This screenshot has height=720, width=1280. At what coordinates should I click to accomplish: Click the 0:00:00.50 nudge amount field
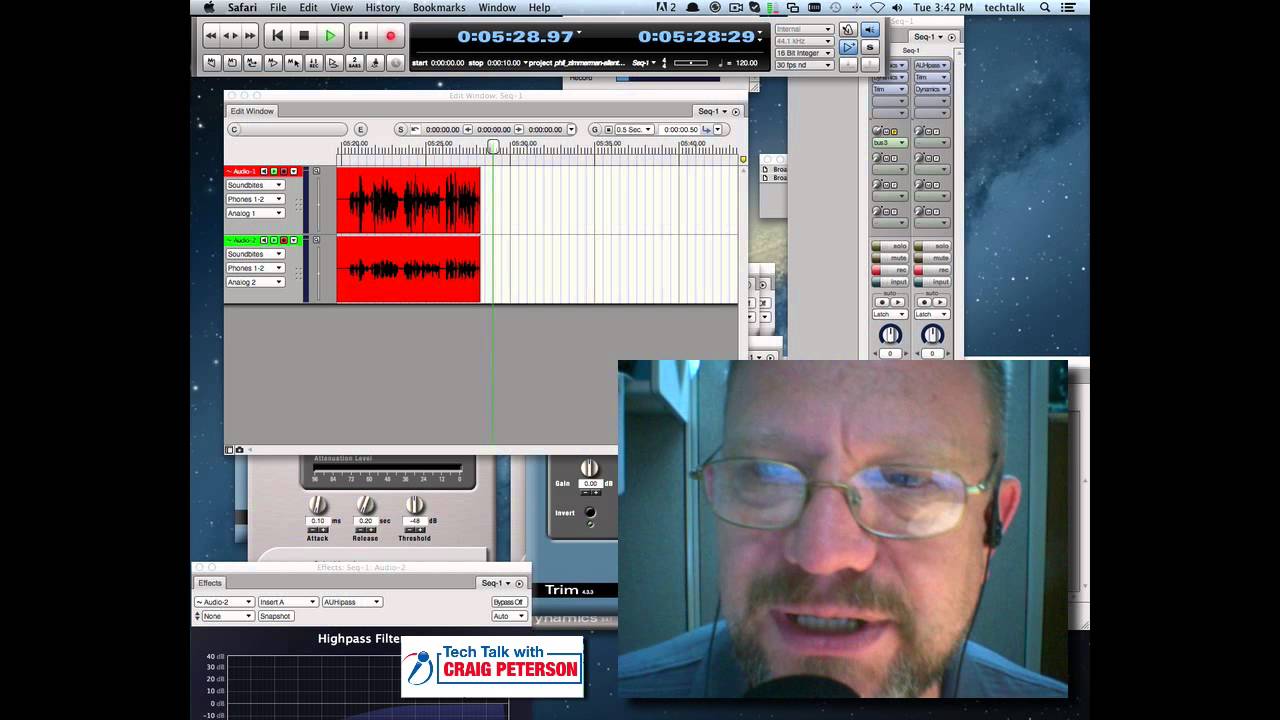[x=681, y=129]
